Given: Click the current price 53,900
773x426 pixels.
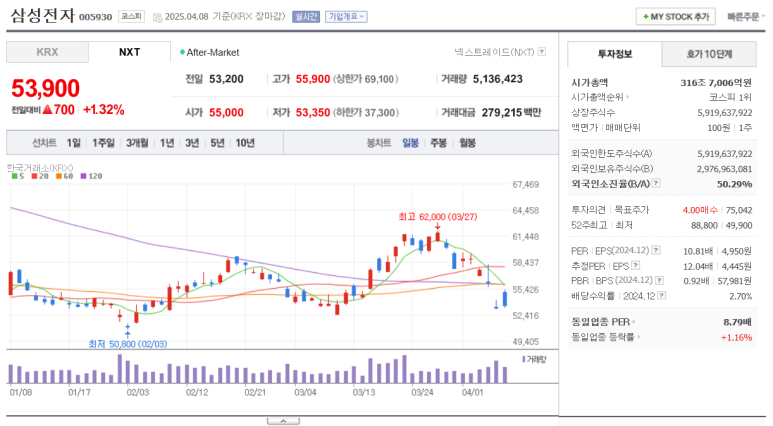Looking at the screenshot, I should [x=45, y=89].
